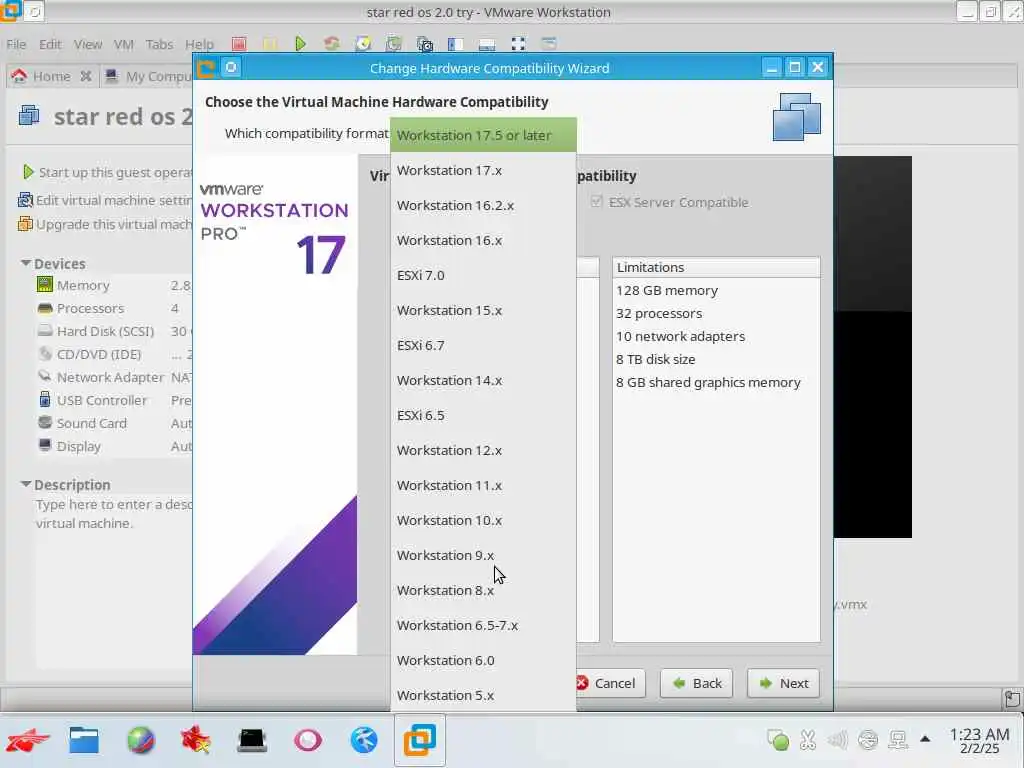Open the VM menu
This screenshot has height=768, width=1024.
(123, 44)
